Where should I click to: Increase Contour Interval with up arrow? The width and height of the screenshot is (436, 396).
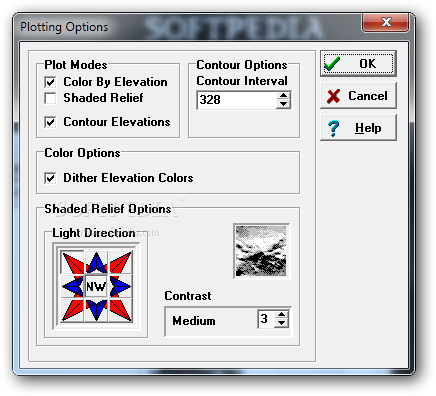283,96
